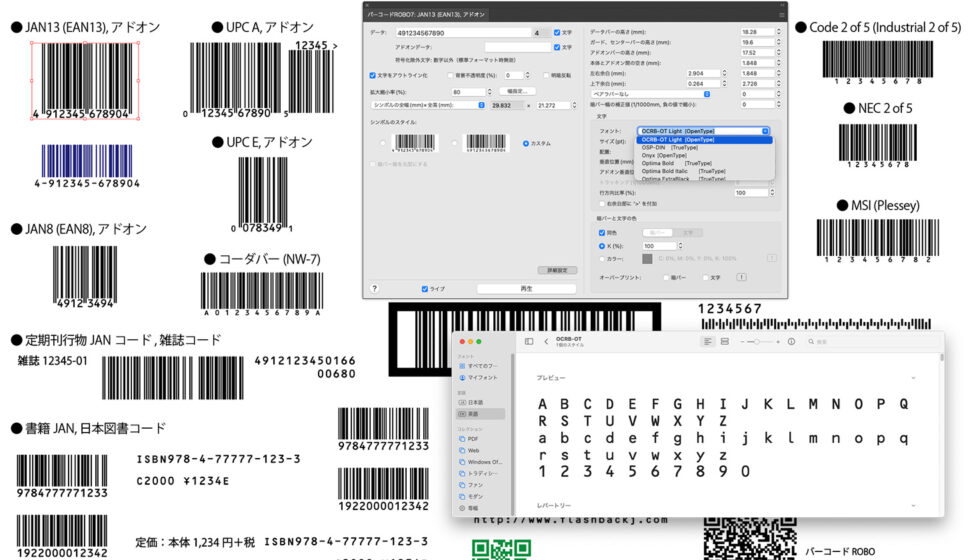Click the JAN13 dialog title tab

(x=426, y=14)
